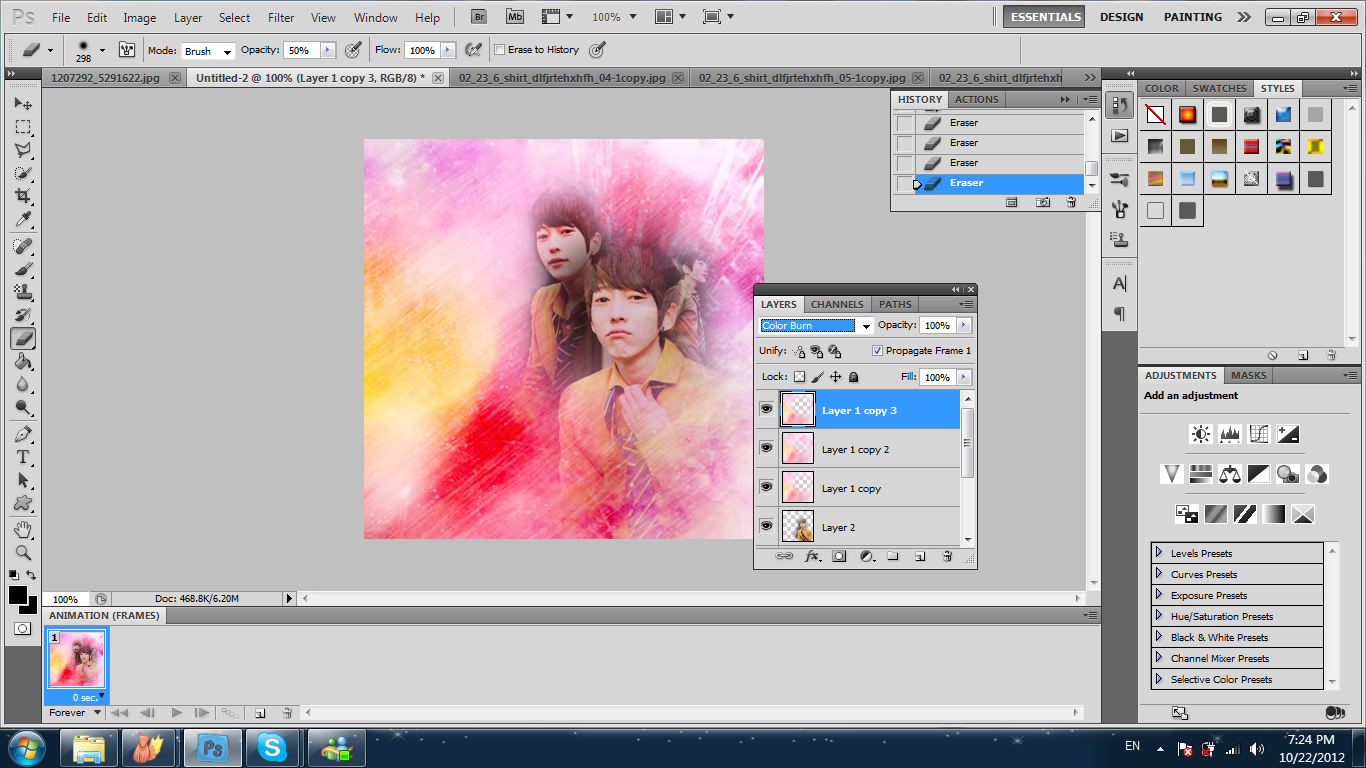Play the frame animation
This screenshot has height=768, width=1366.
[176, 713]
